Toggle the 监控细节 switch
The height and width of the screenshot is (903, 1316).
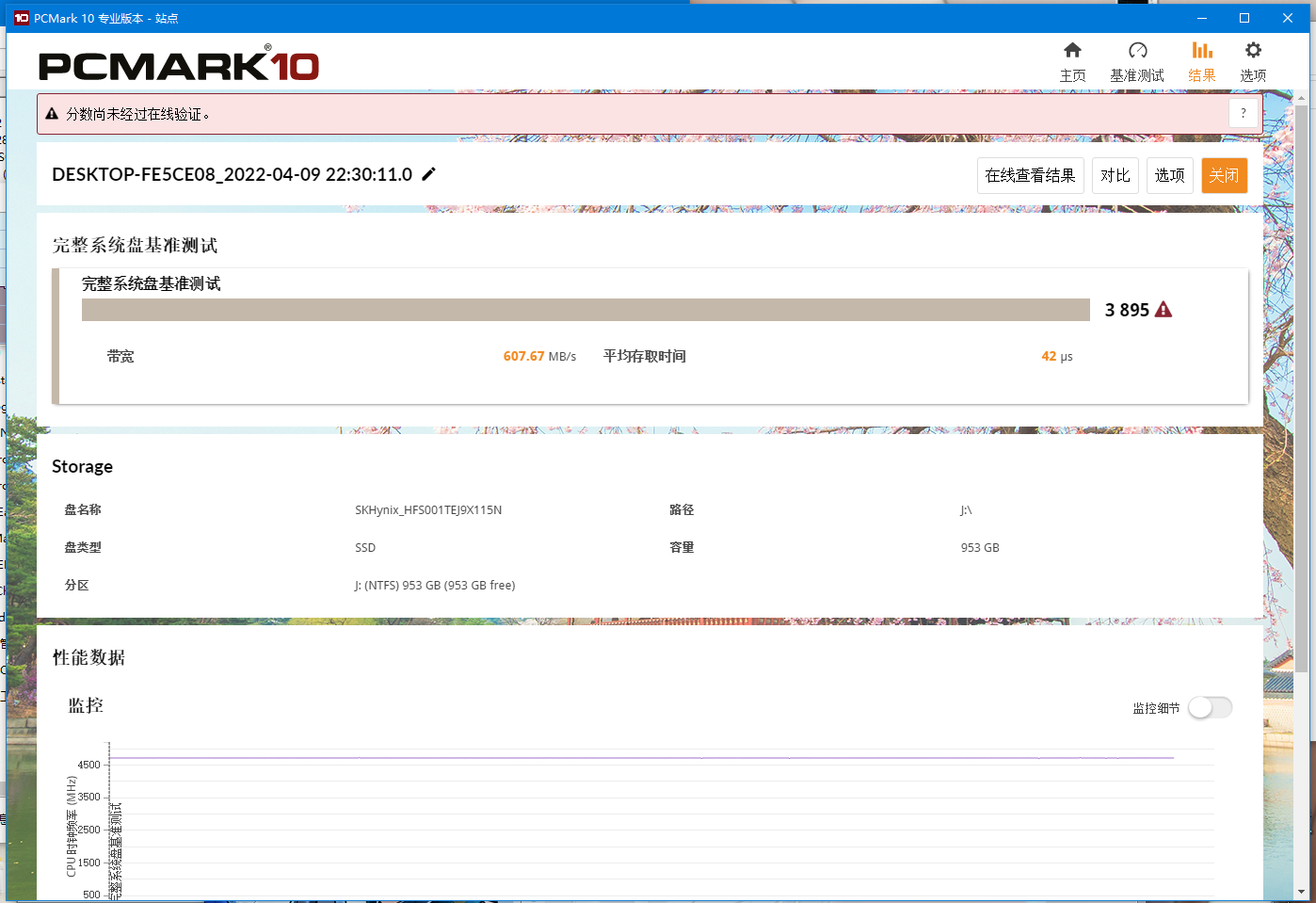click(x=1210, y=707)
